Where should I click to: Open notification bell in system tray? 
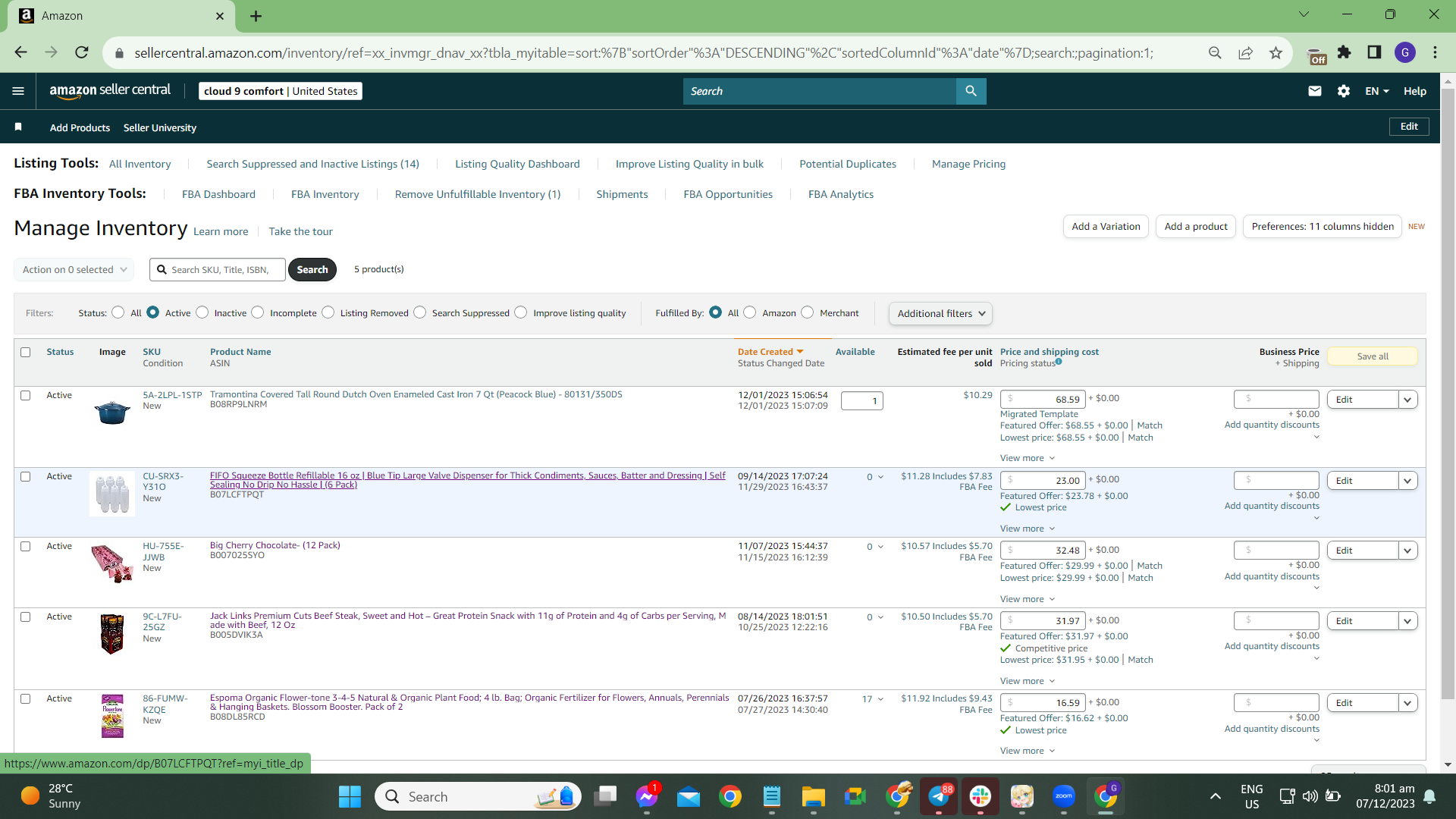click(1429, 796)
